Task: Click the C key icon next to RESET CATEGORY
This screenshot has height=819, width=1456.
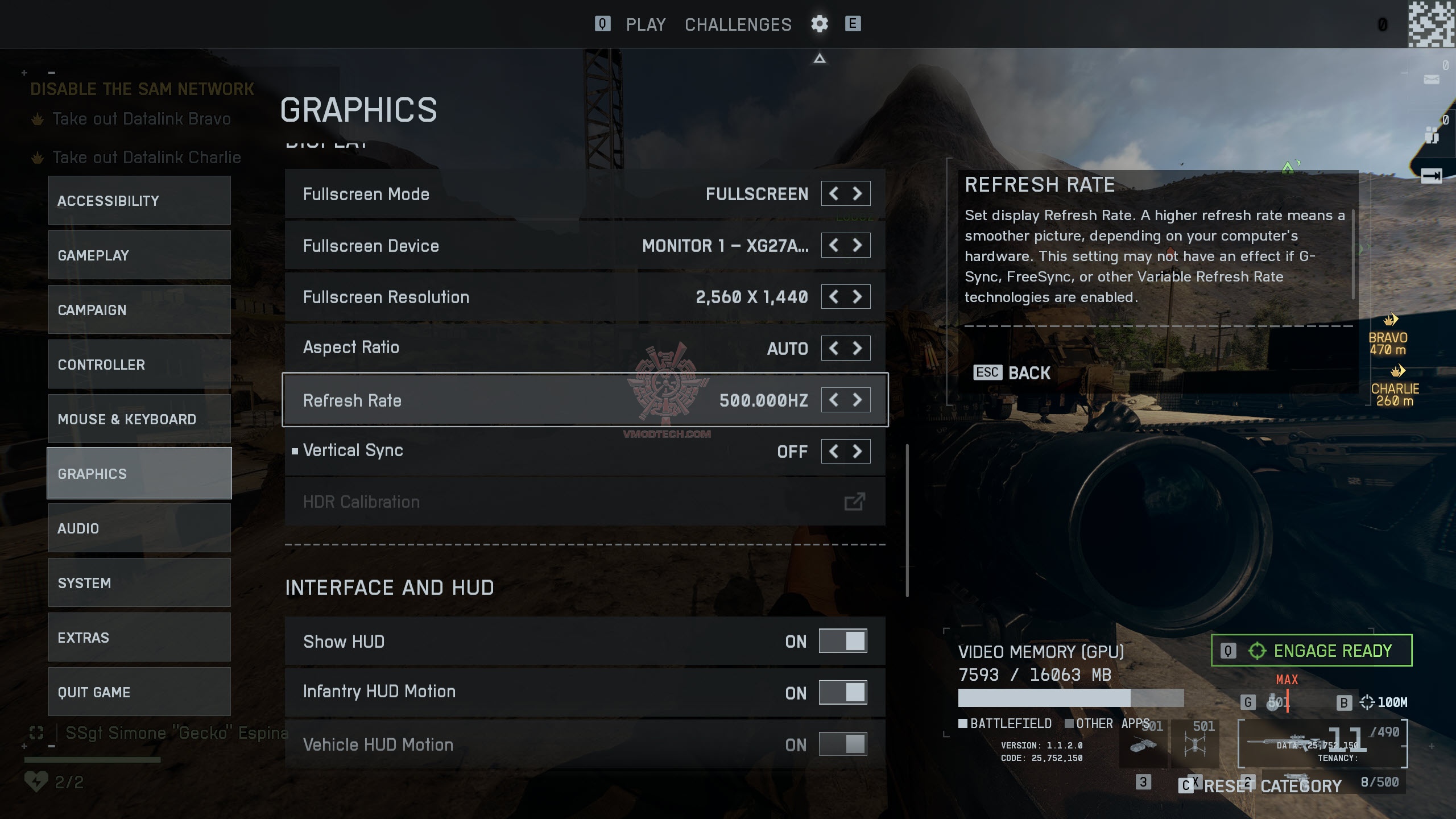Action: pyautogui.click(x=1186, y=786)
